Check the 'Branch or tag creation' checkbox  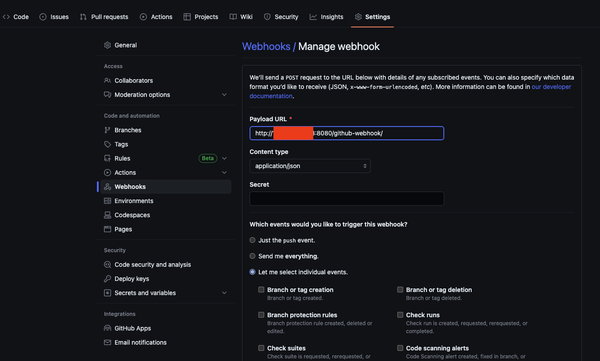[x=261, y=290]
